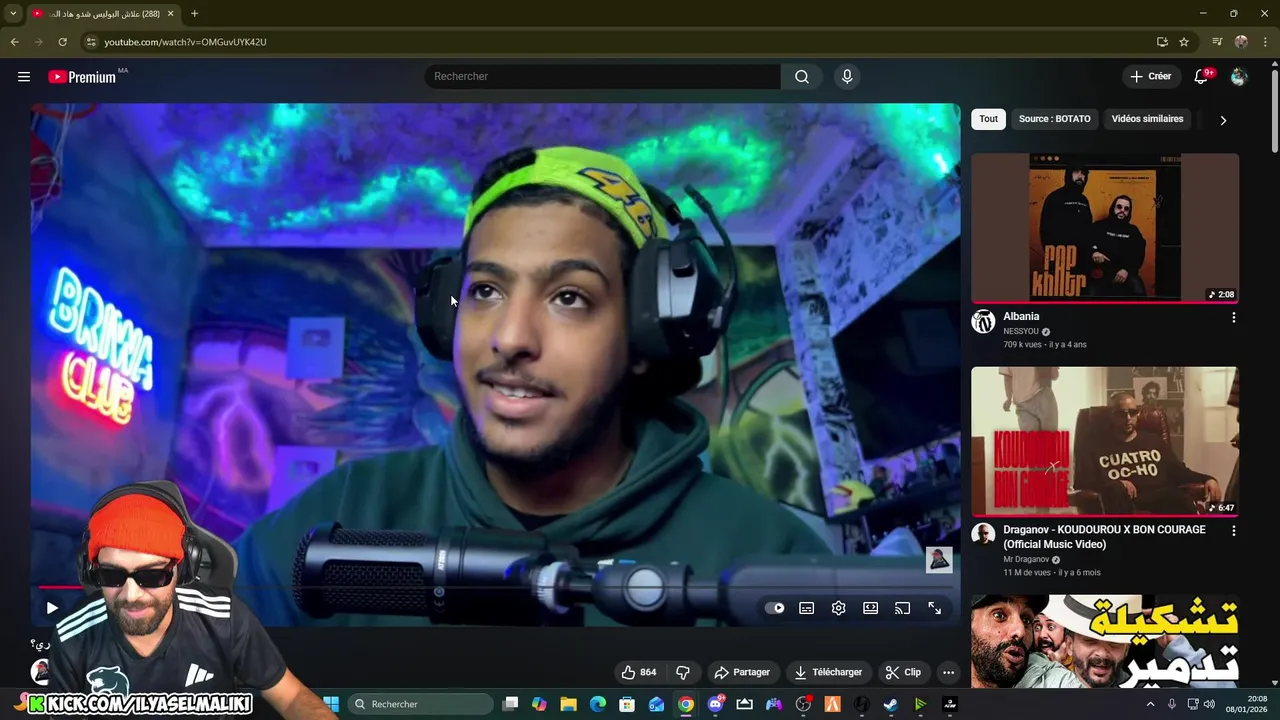Open the Draganov KOUDOUROU video title
The height and width of the screenshot is (720, 1280).
[x=1104, y=537]
